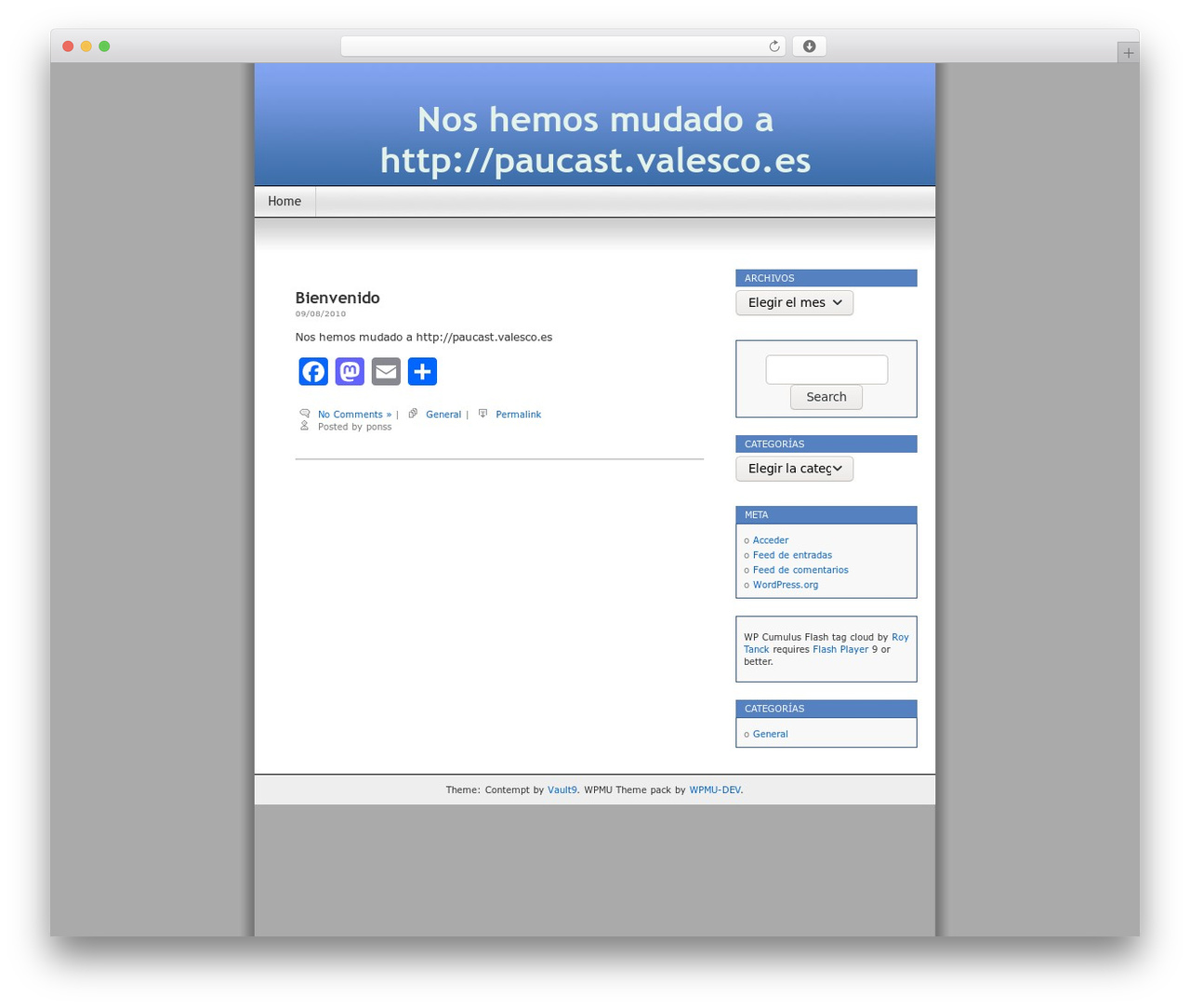Click the red close window button
This screenshot has height=1008, width=1190.
(x=68, y=46)
